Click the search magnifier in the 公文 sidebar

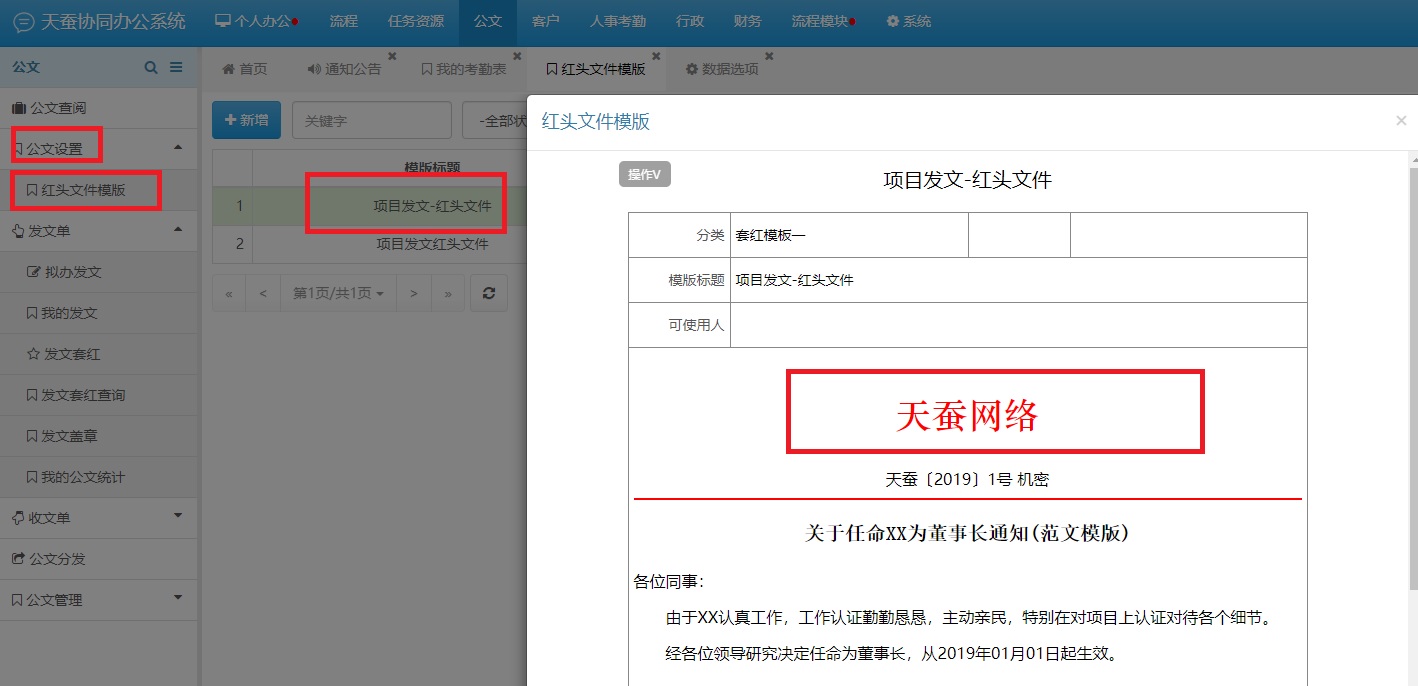pyautogui.click(x=150, y=66)
